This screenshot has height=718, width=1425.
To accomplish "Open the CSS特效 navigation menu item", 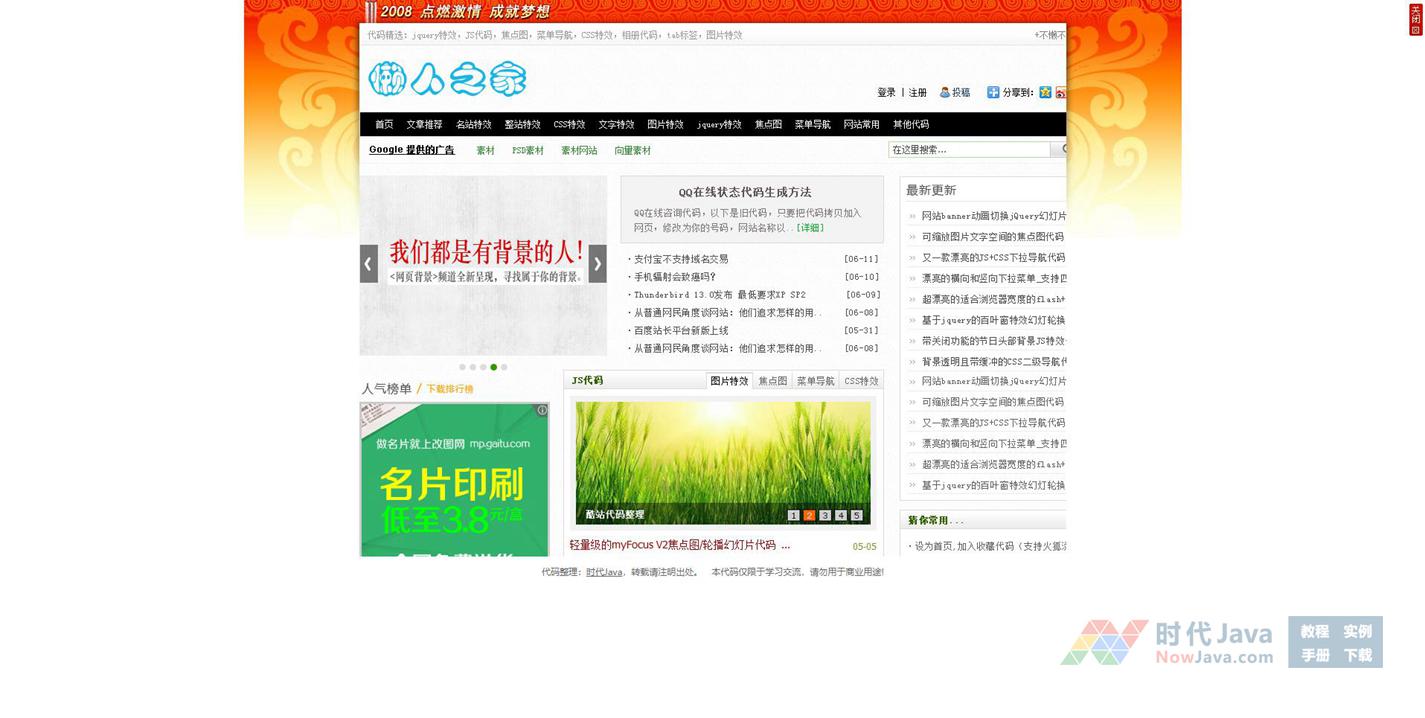I will click(x=569, y=125).
